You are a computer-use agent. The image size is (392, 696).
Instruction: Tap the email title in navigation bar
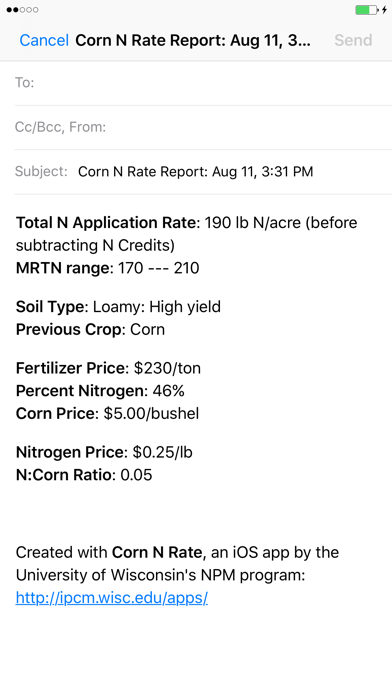click(x=193, y=40)
